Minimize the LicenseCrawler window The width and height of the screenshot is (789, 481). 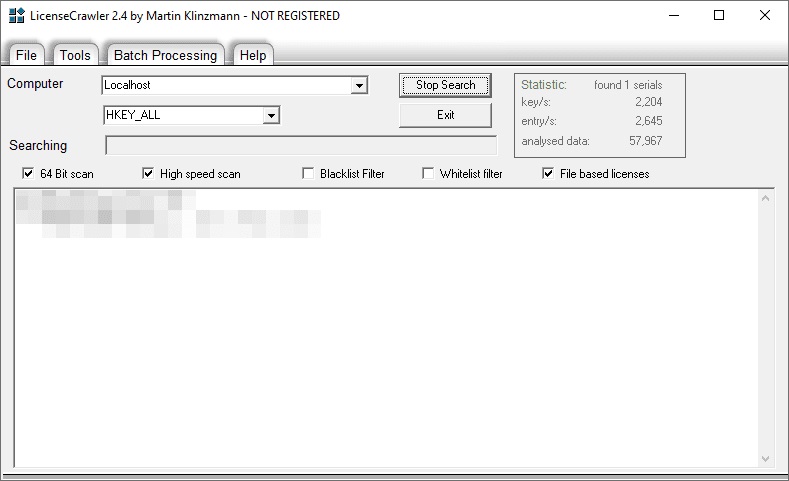674,16
